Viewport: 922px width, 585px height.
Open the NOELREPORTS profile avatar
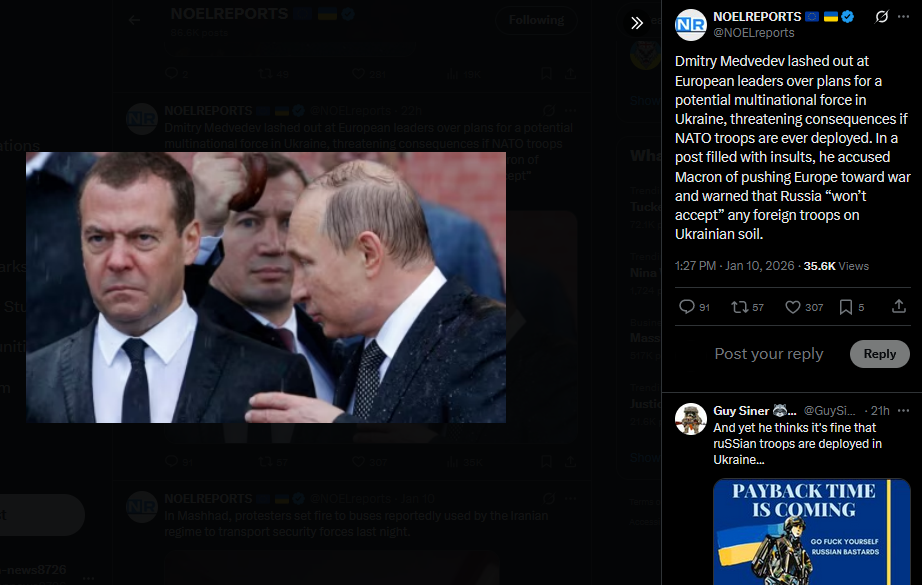coord(690,25)
